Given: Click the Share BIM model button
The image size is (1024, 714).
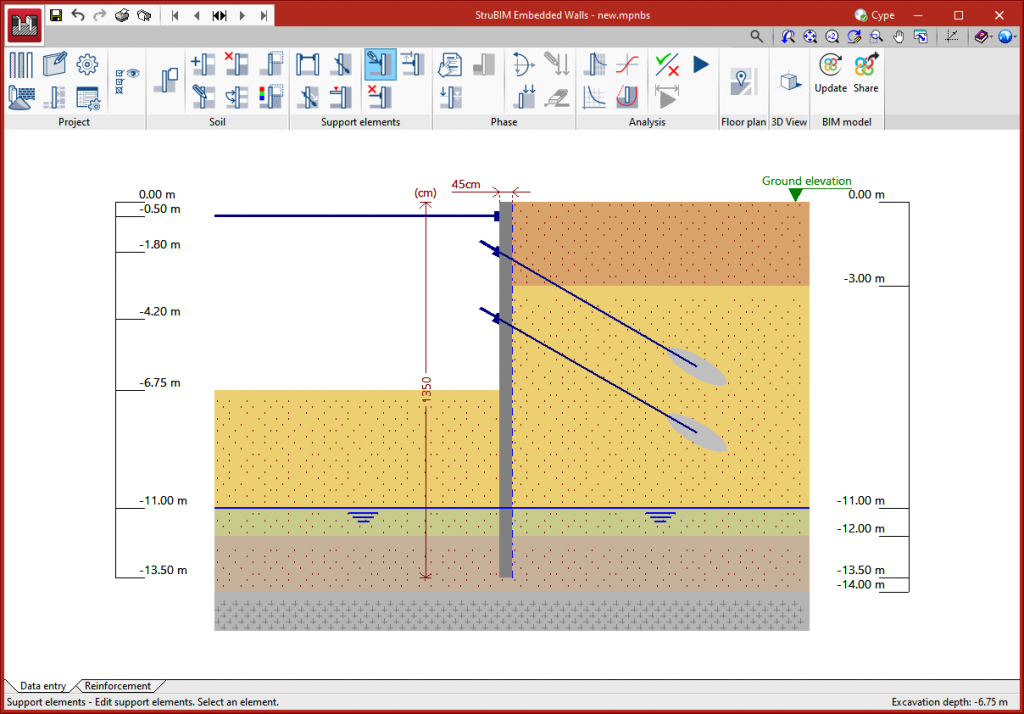Looking at the screenshot, I should [x=866, y=73].
